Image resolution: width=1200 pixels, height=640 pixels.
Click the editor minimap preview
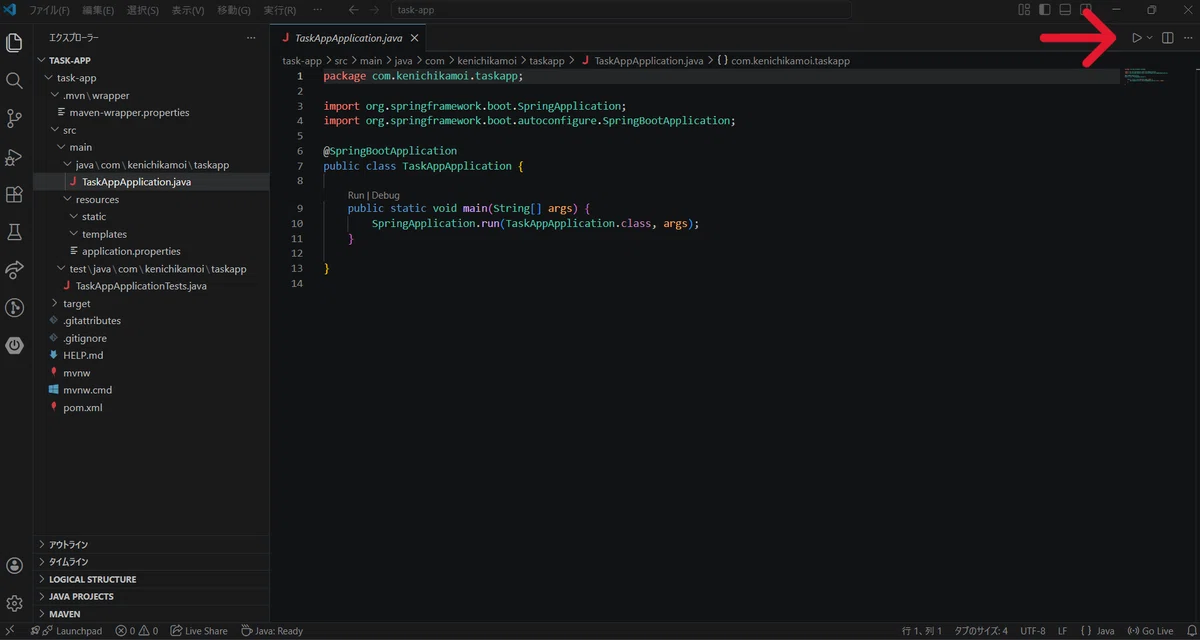pos(1146,74)
